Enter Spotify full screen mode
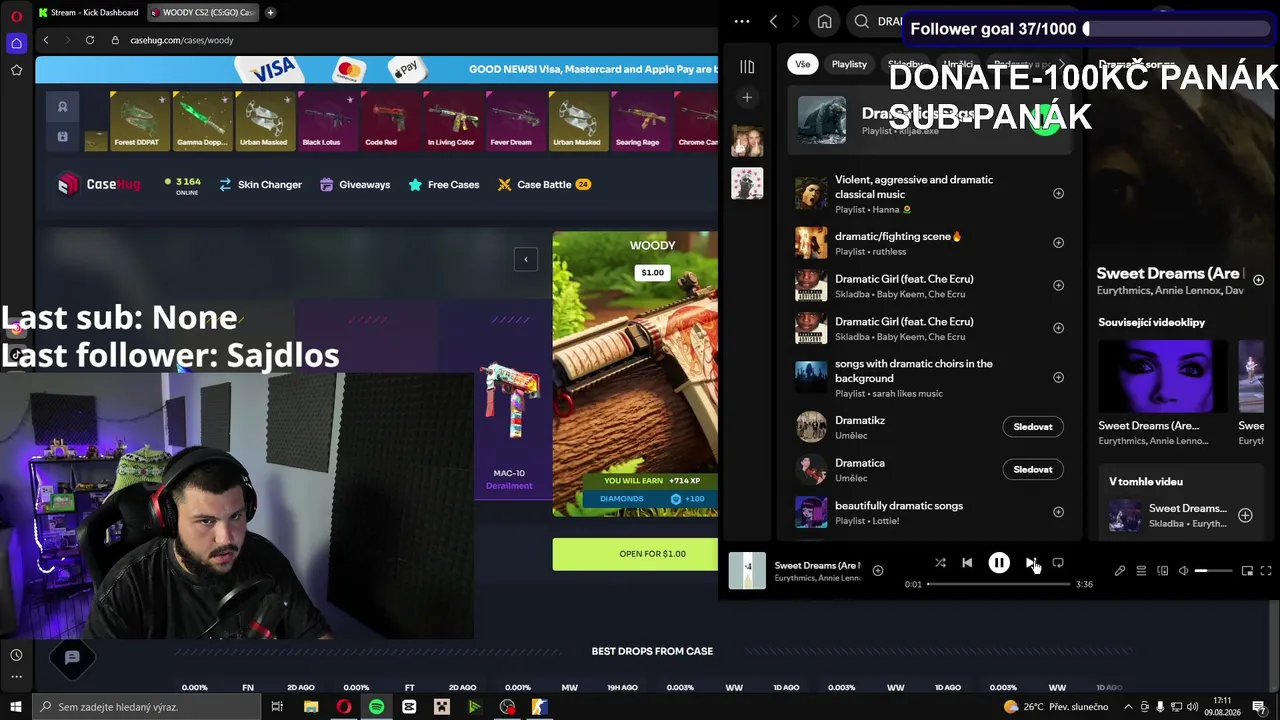 pyautogui.click(x=1266, y=571)
